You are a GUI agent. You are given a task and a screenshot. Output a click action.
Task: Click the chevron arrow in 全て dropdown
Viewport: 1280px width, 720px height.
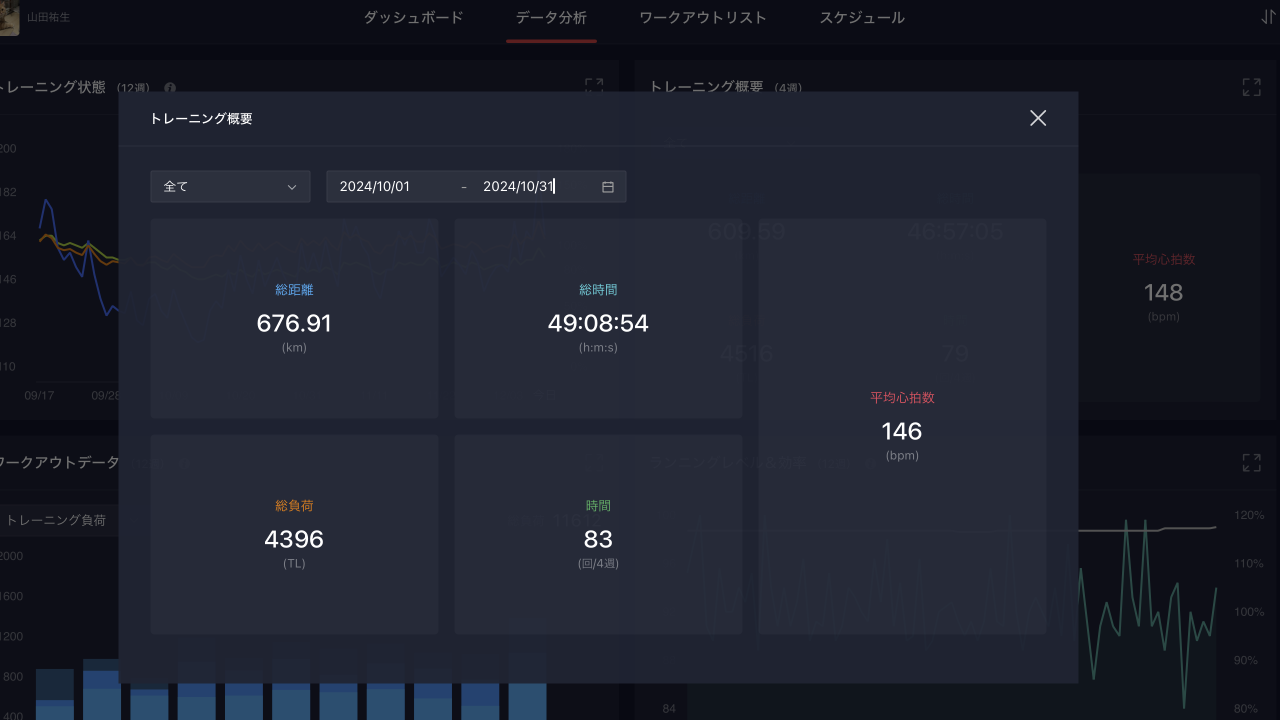(292, 187)
